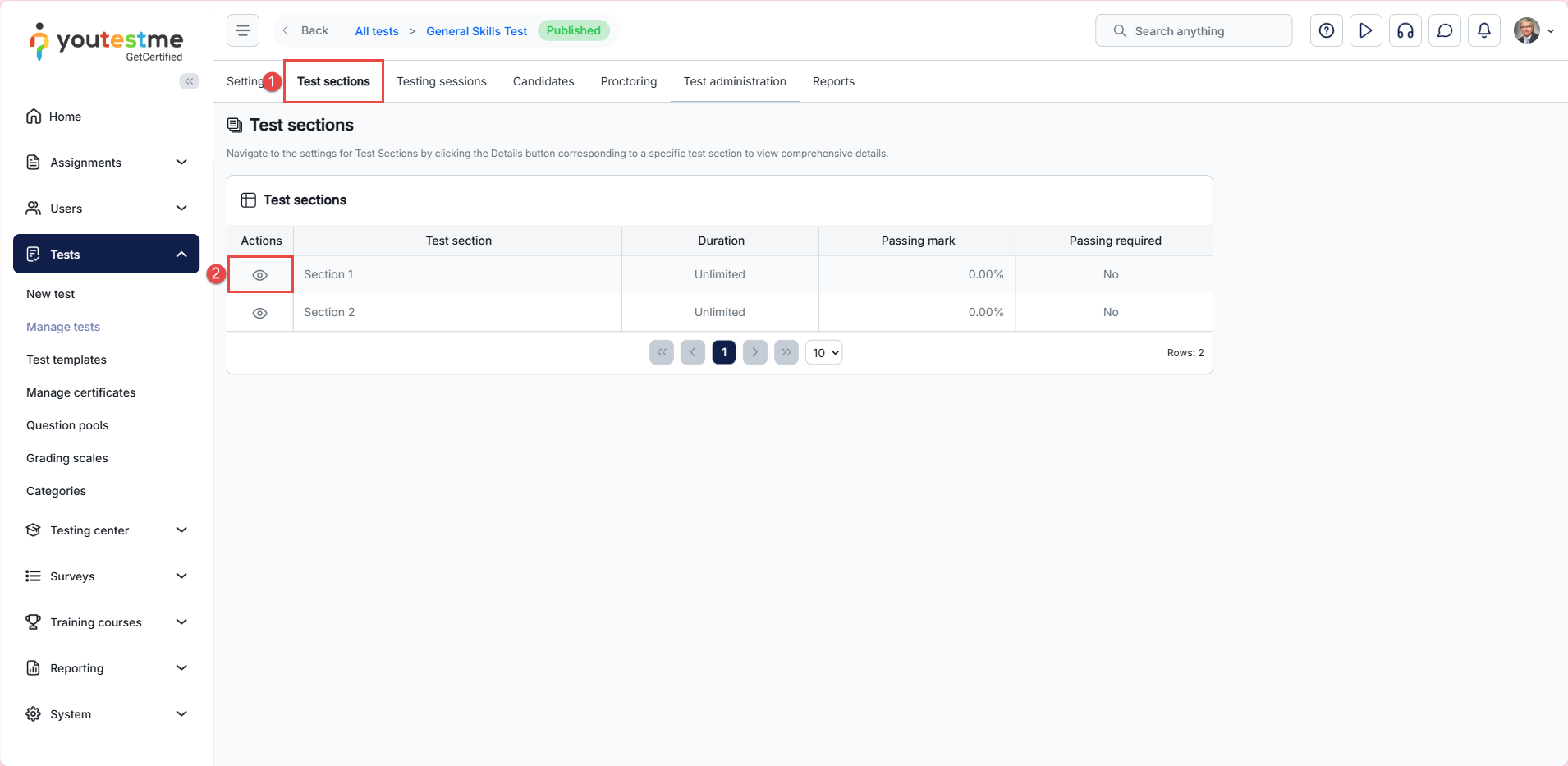The height and width of the screenshot is (766, 1568).
Task: View details of Section 2 via eye icon
Action: point(259,313)
